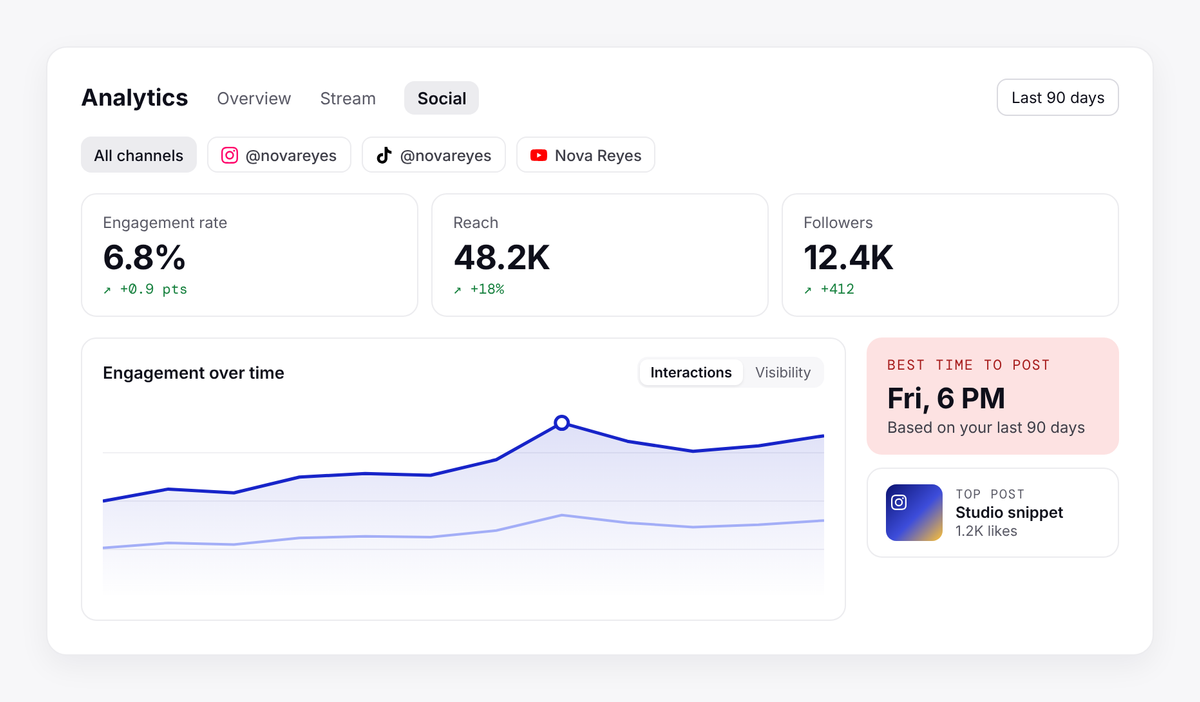The height and width of the screenshot is (702, 1200).
Task: Click the Engagement over time heading
Action: coord(193,373)
